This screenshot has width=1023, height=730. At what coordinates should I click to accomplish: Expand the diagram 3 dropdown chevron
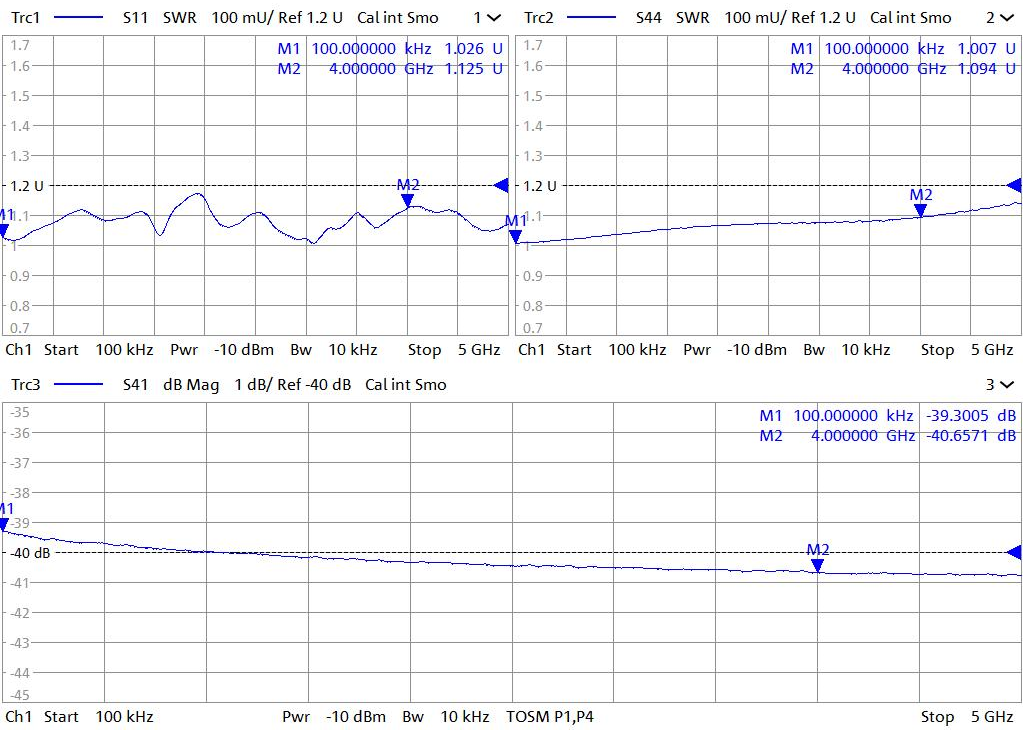(1006, 385)
